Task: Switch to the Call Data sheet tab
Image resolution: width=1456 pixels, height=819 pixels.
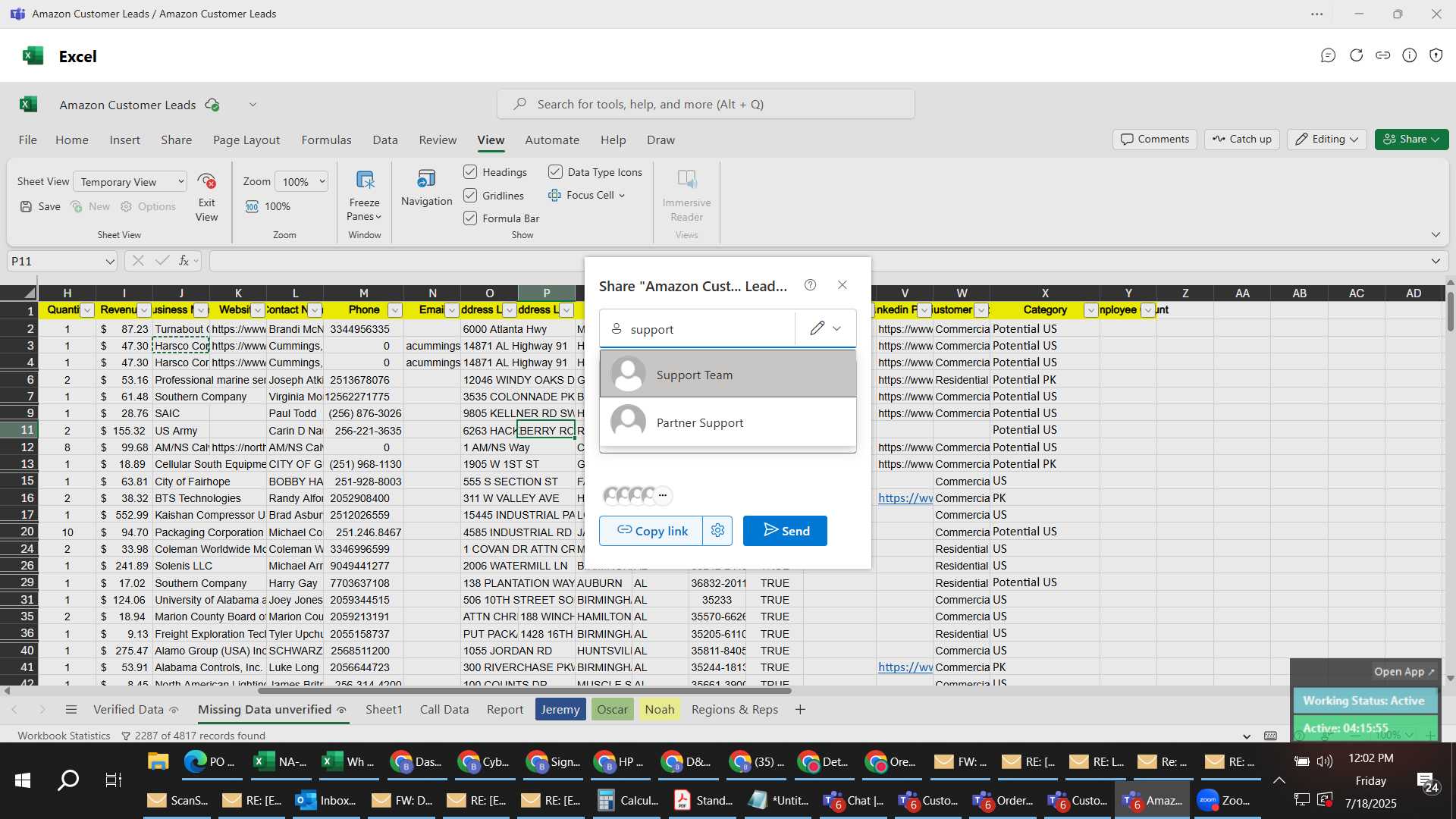Action: coord(444,710)
